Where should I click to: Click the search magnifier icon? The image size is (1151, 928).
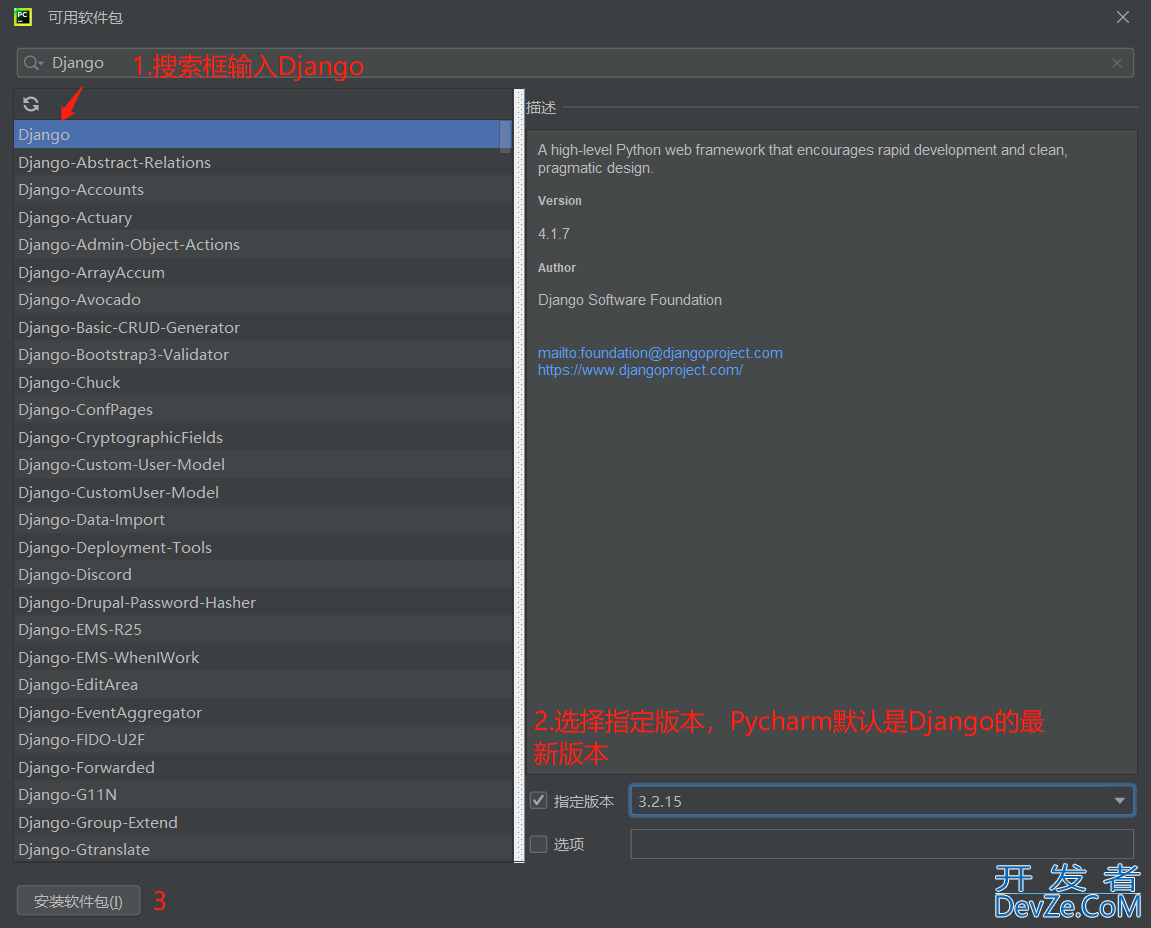click(32, 63)
